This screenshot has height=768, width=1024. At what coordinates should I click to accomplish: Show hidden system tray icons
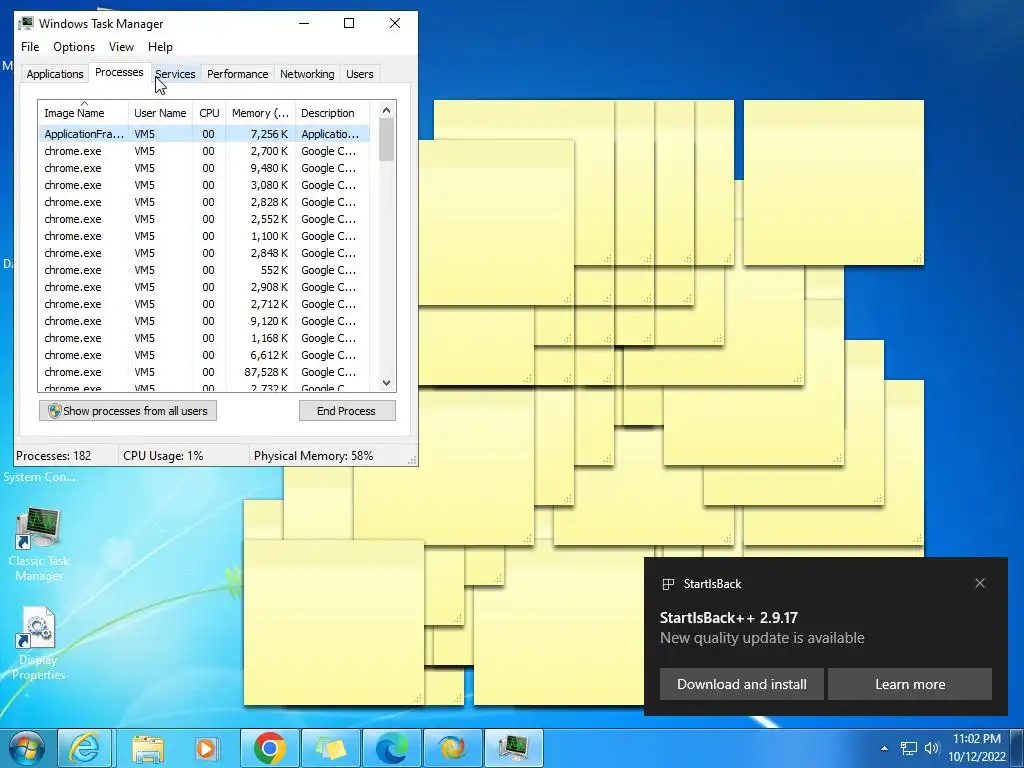pos(884,748)
